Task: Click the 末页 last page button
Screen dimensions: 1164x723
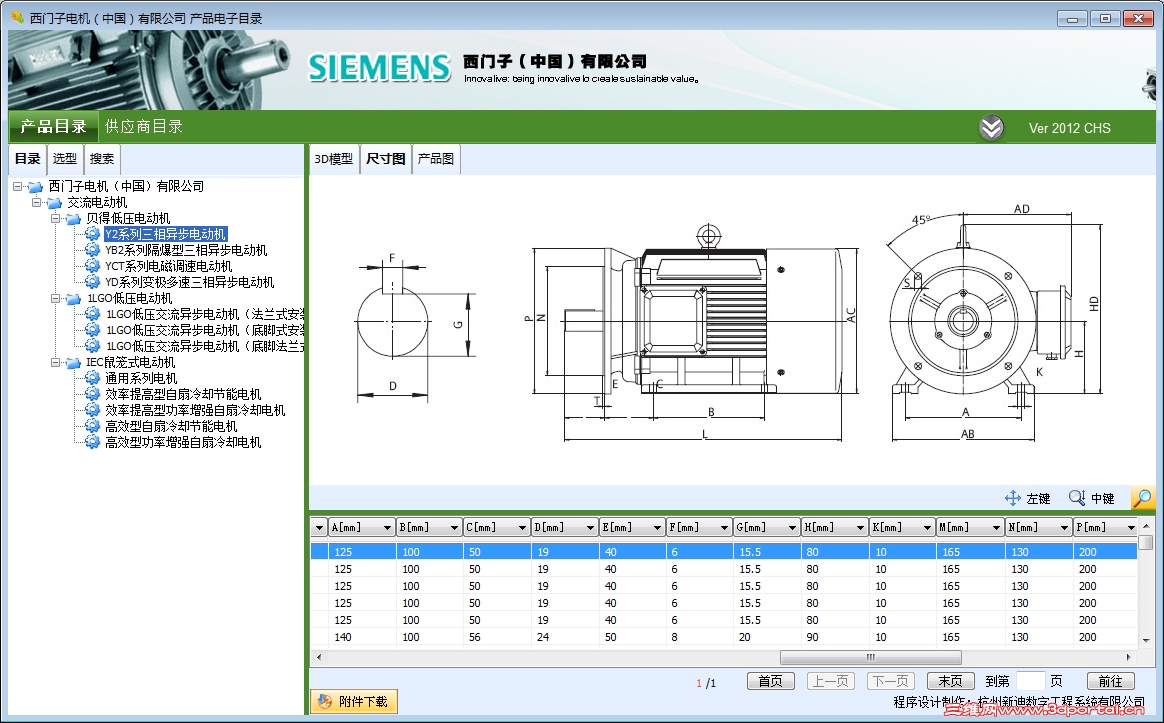Action: [x=950, y=681]
